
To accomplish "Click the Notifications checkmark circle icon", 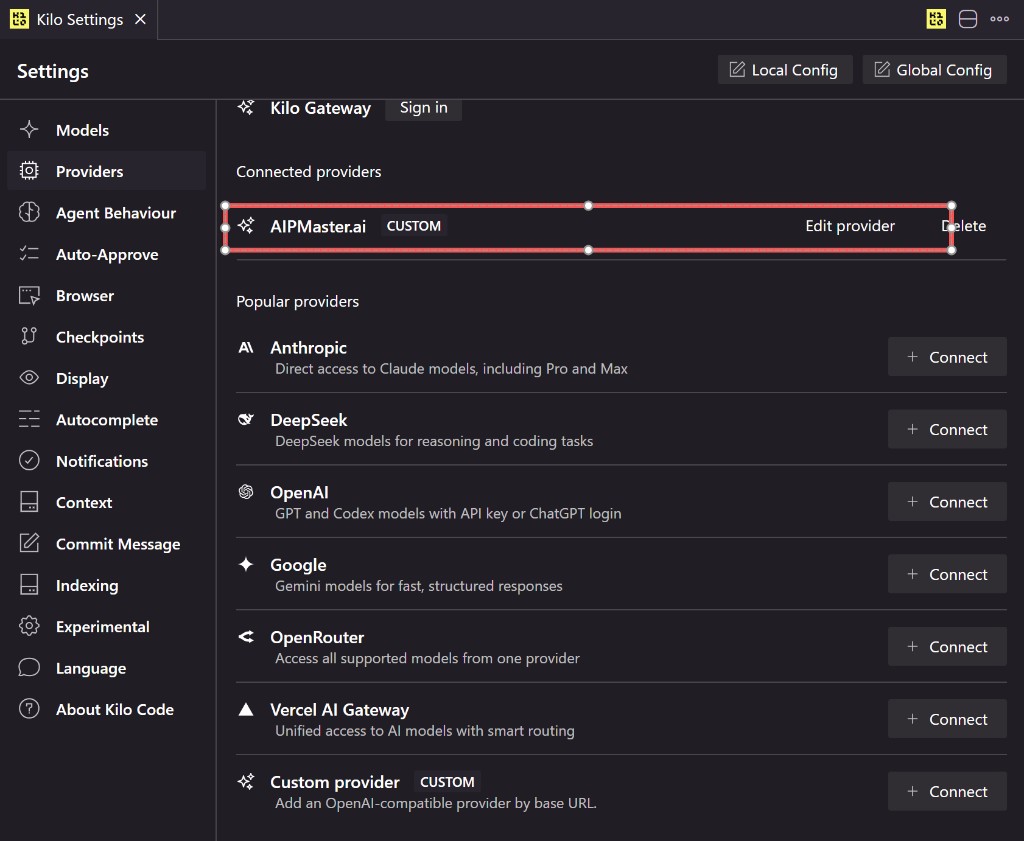I will (x=29, y=460).
